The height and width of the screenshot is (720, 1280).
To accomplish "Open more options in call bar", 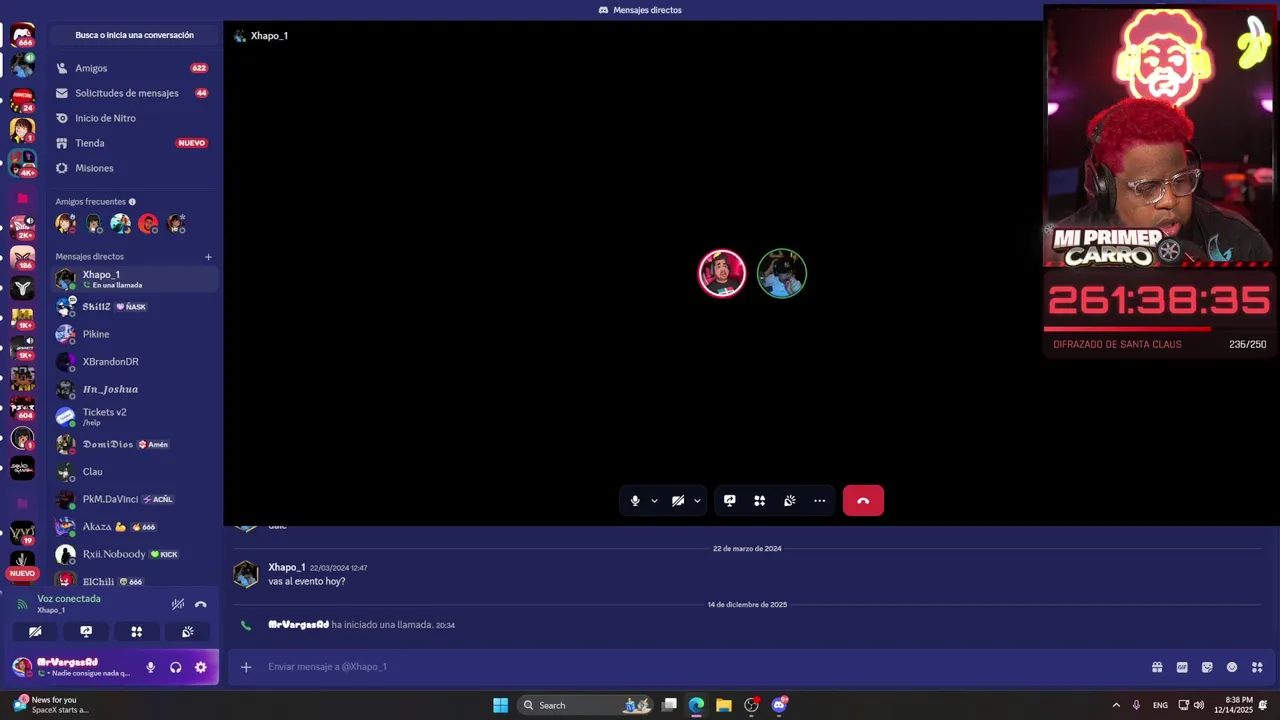I will pos(820,501).
